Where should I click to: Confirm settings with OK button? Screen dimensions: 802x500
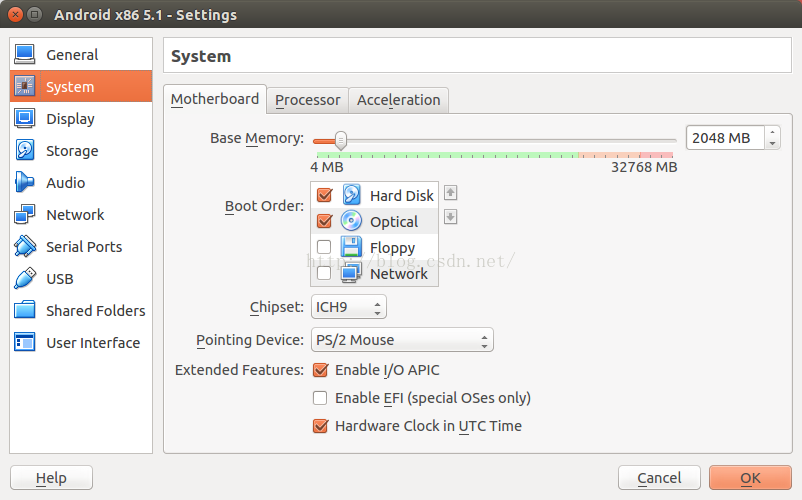pyautogui.click(x=750, y=478)
